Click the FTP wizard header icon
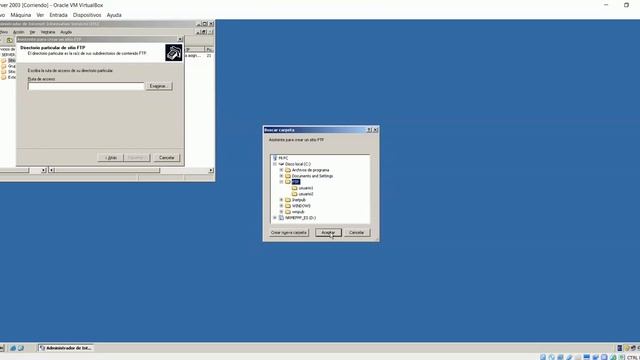Viewport: 640px width, 360px height. [x=173, y=53]
